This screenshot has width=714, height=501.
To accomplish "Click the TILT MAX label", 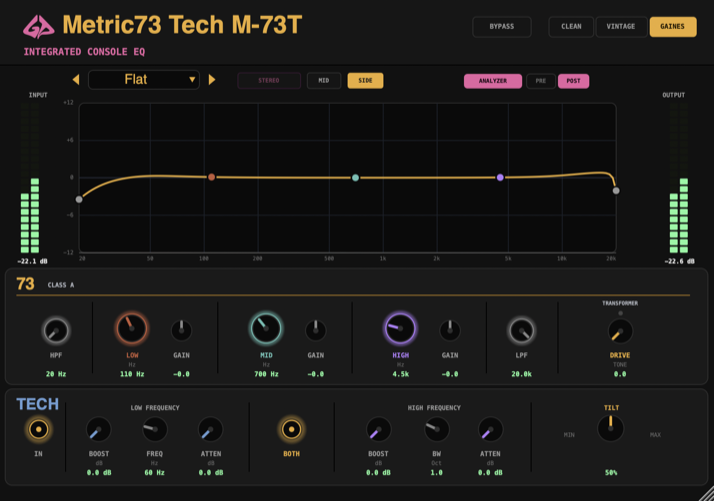I will tap(655, 435).
